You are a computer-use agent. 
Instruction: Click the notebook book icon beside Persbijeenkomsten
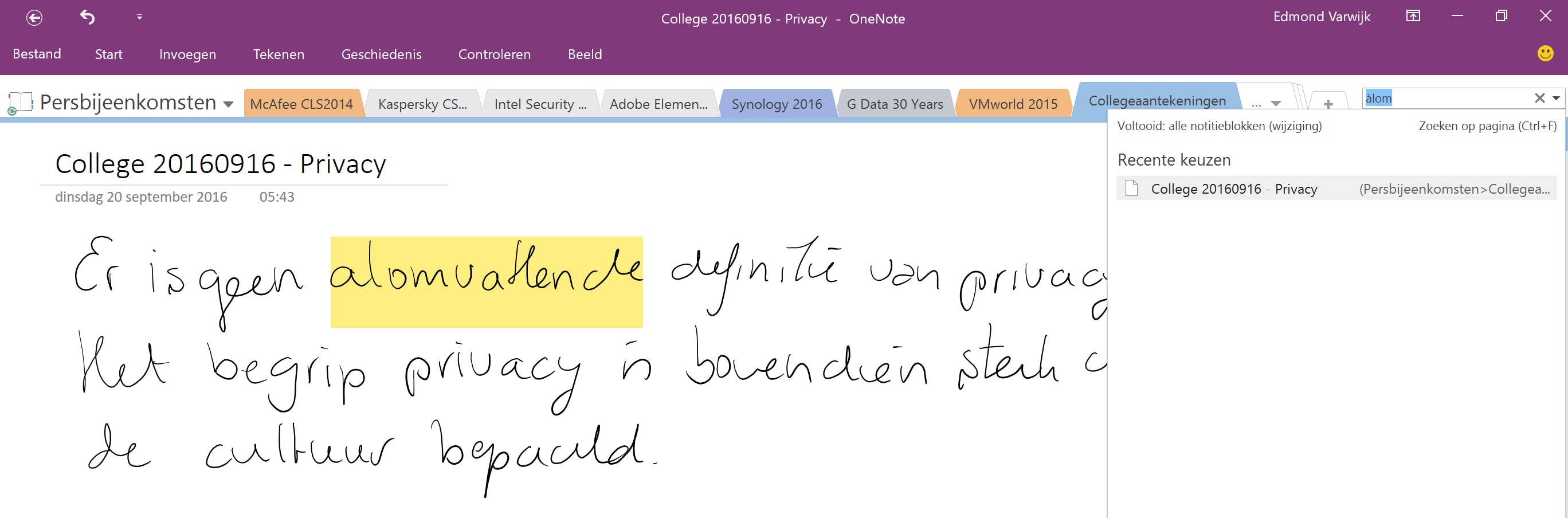coord(21,101)
